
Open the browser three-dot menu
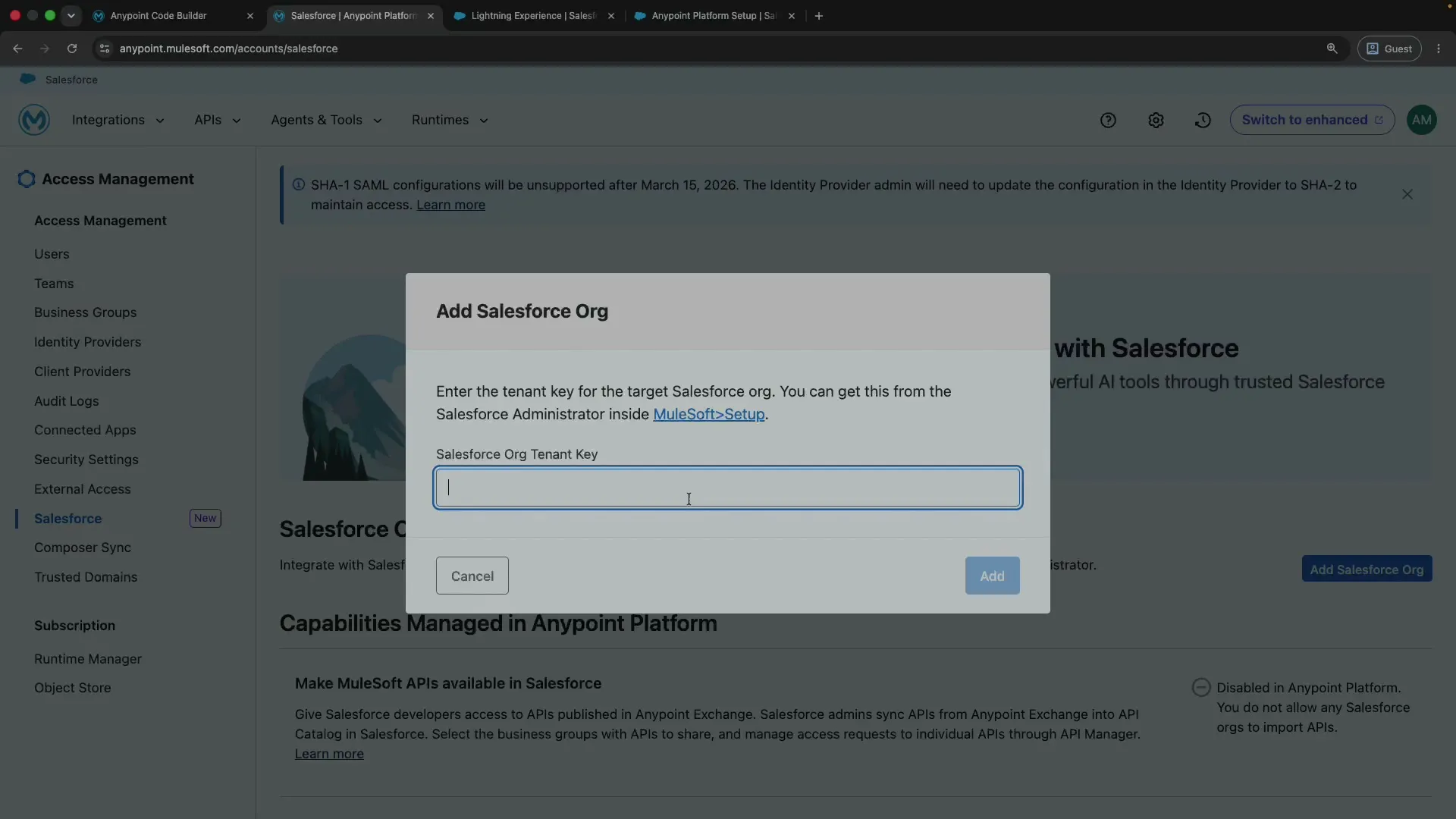tap(1439, 49)
